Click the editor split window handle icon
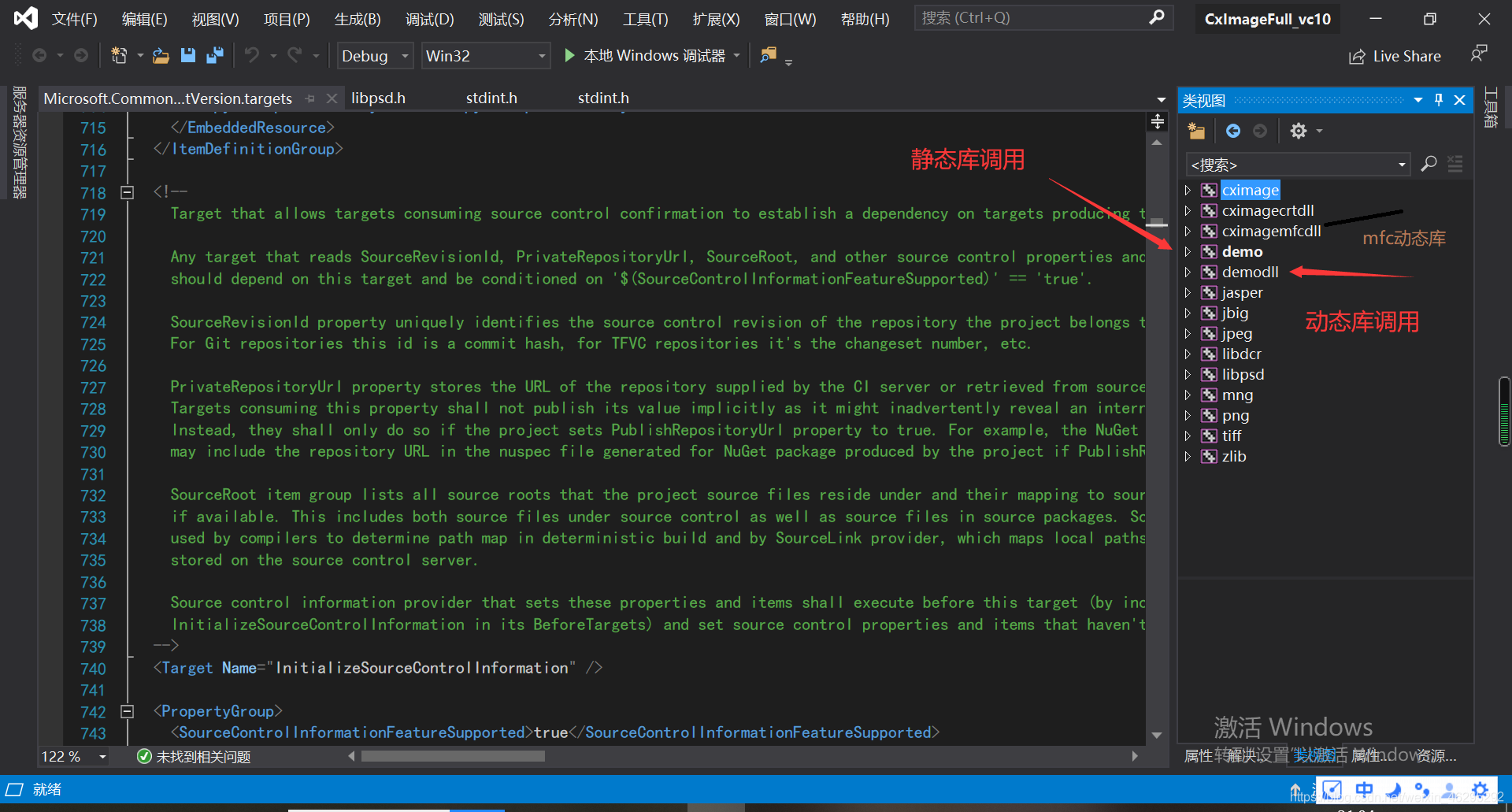 (x=1158, y=121)
